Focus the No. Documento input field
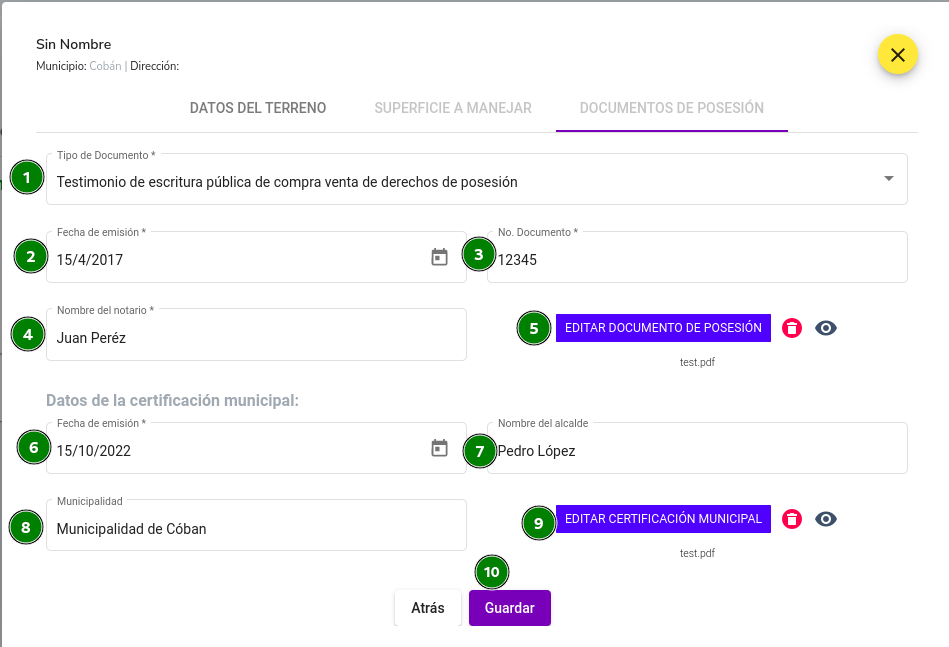 697,257
